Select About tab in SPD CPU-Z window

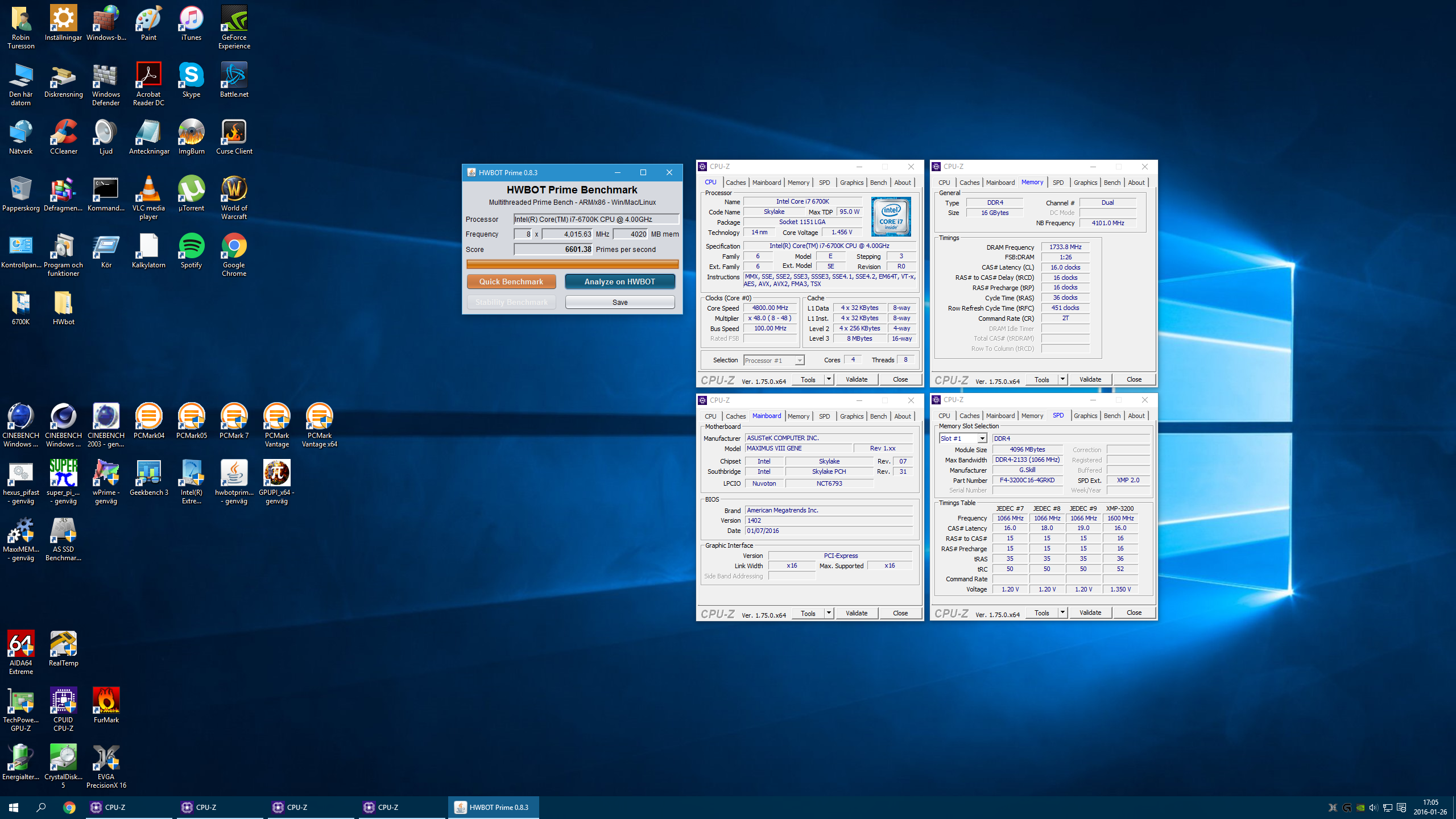coord(1136,416)
